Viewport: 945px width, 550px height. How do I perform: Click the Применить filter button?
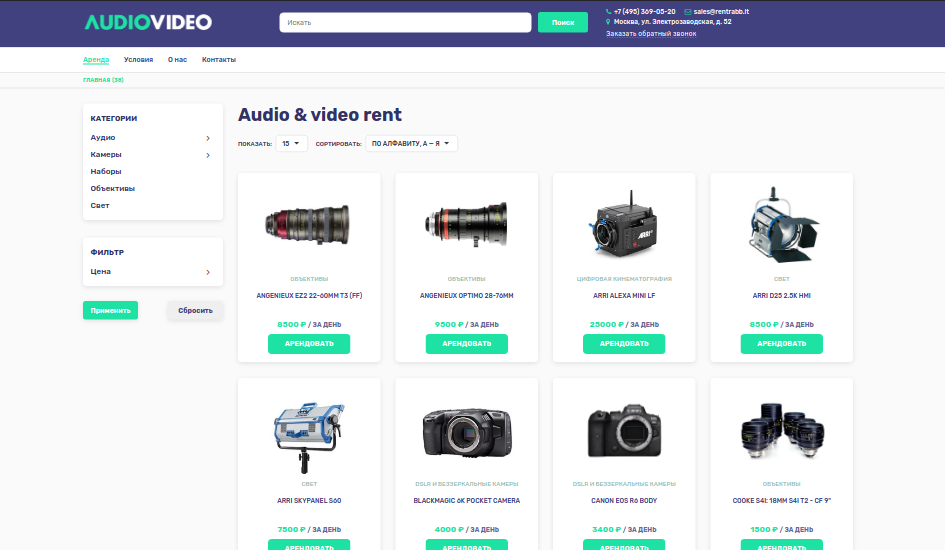point(110,310)
